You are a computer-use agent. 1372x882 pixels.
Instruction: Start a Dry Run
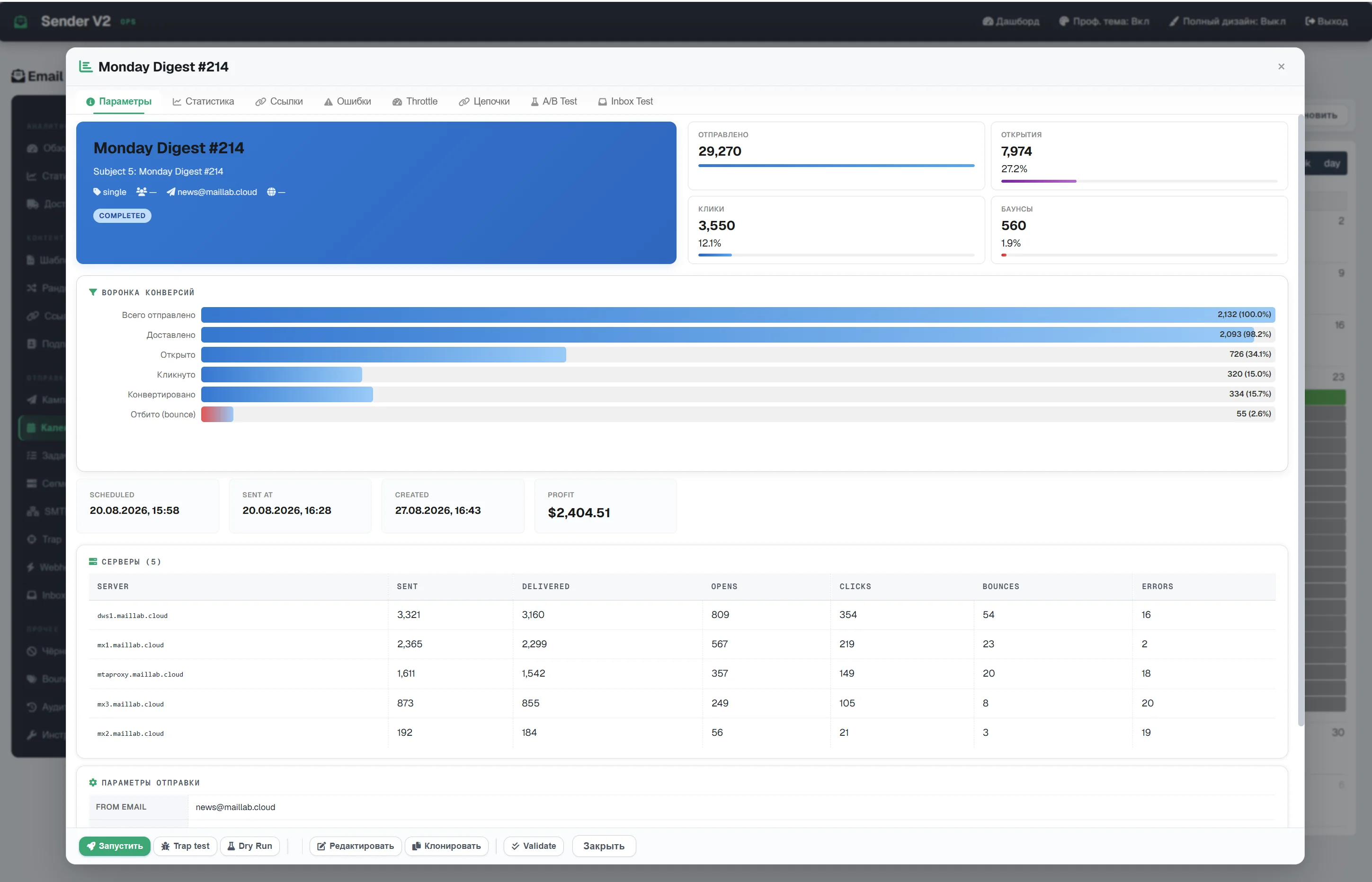[250, 846]
